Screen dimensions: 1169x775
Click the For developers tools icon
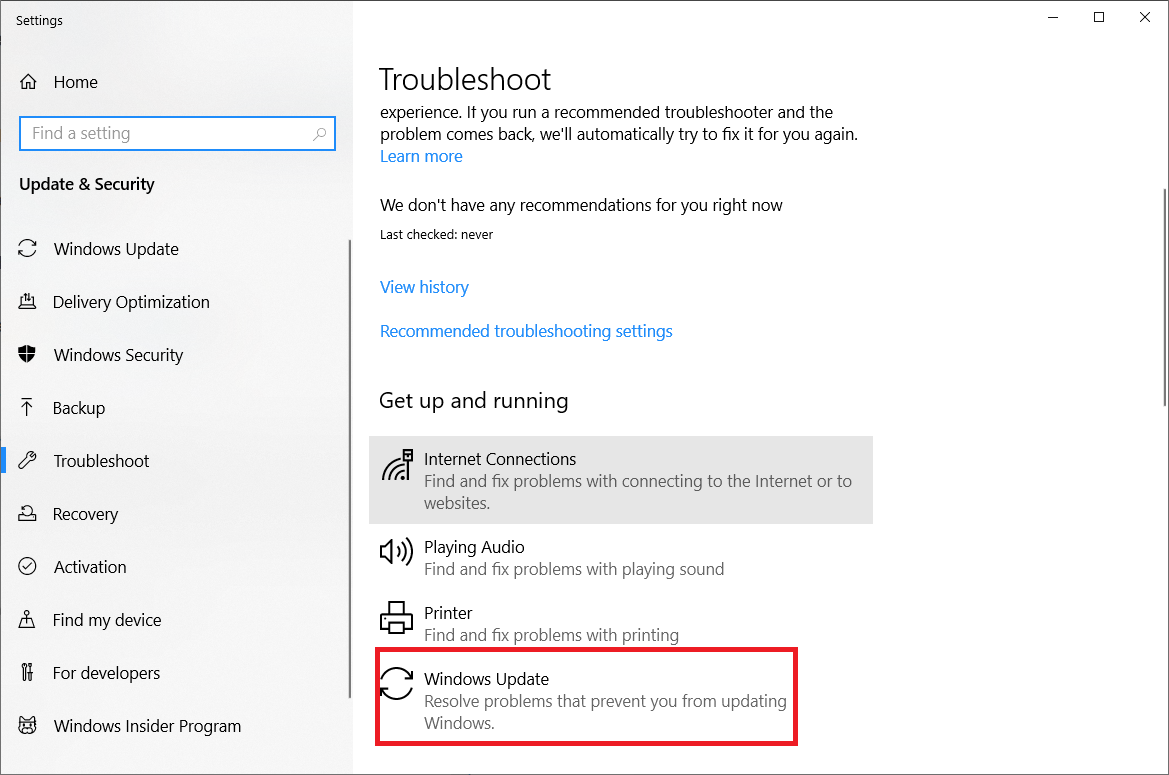[28, 672]
